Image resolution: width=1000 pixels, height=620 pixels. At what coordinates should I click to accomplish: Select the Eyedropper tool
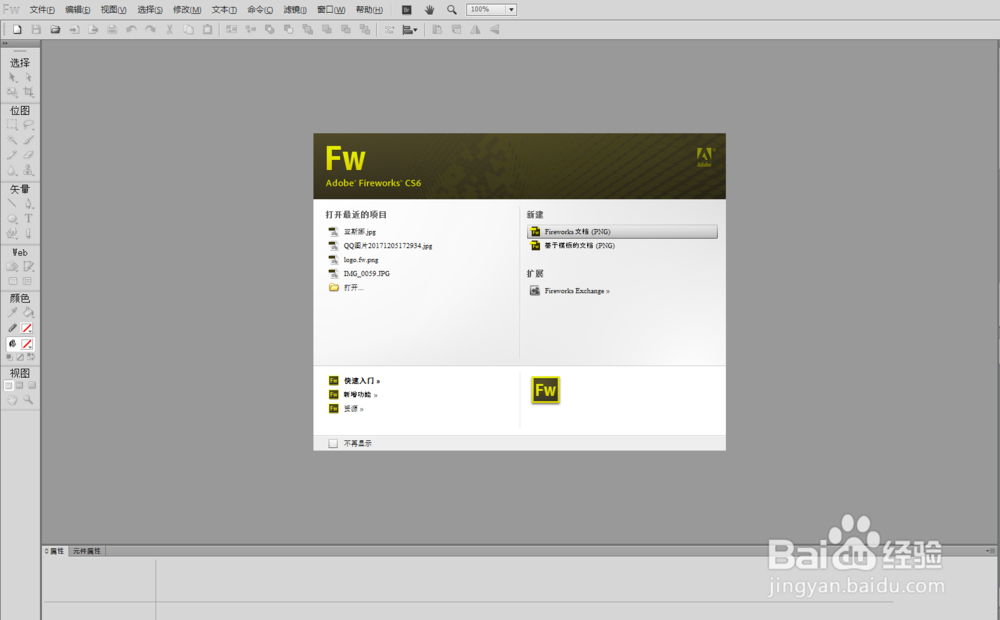pos(12,313)
